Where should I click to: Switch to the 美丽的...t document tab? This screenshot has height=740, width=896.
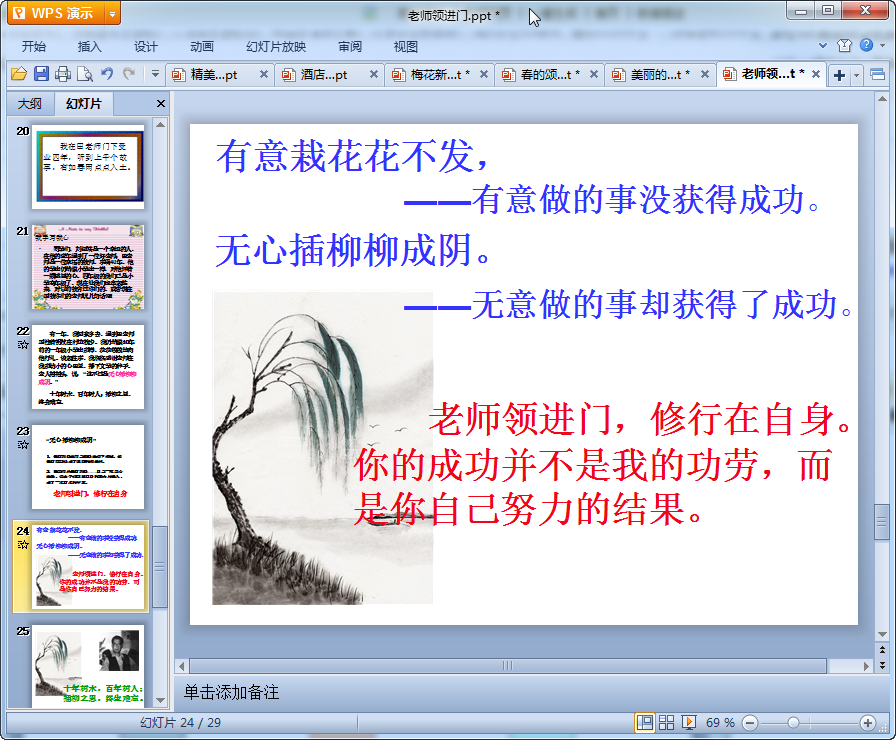click(660, 74)
